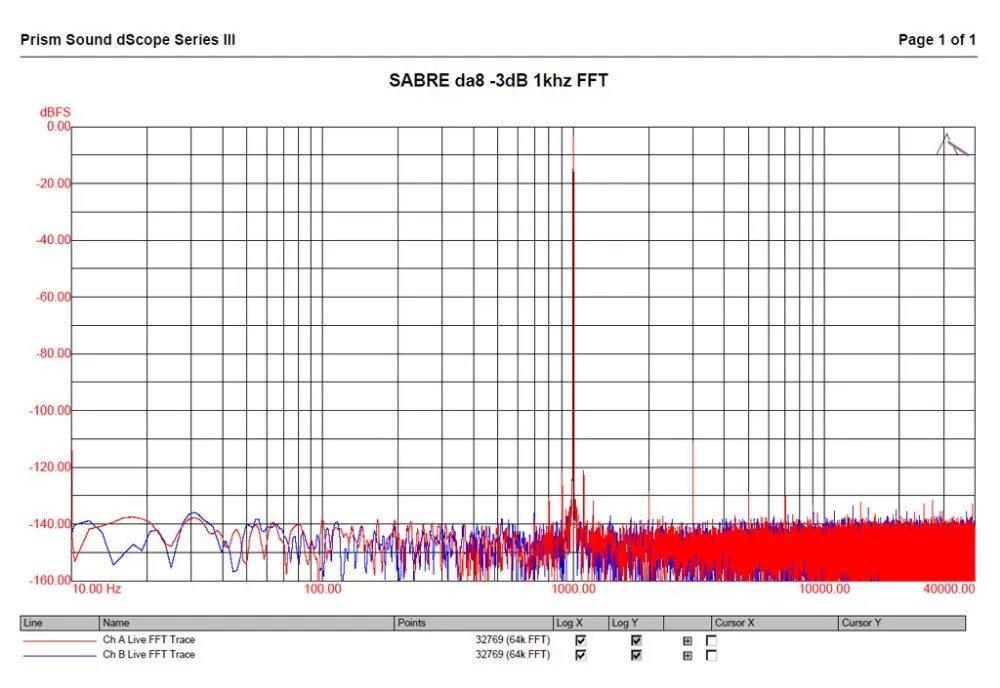Click the 1000.00 X-axis label
Image resolution: width=1000 pixels, height=688 pixels.
pos(573,589)
